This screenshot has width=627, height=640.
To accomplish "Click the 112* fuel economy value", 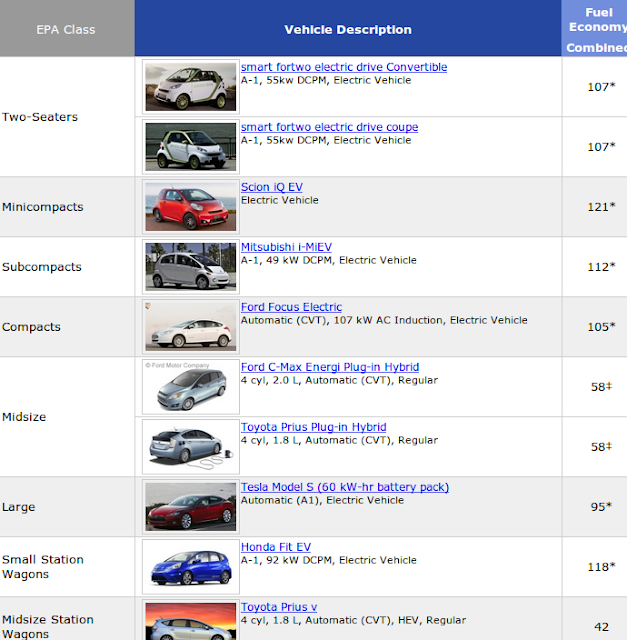I will pos(601,267).
